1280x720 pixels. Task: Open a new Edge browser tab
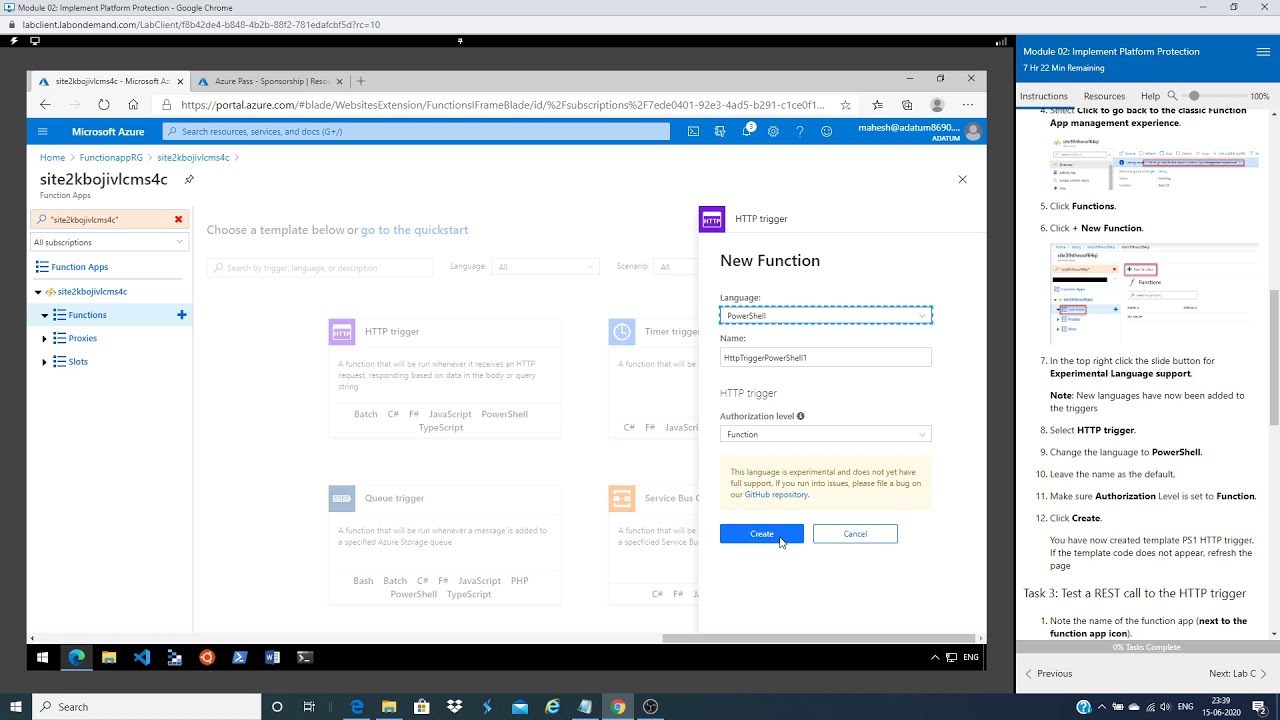[x=361, y=81]
